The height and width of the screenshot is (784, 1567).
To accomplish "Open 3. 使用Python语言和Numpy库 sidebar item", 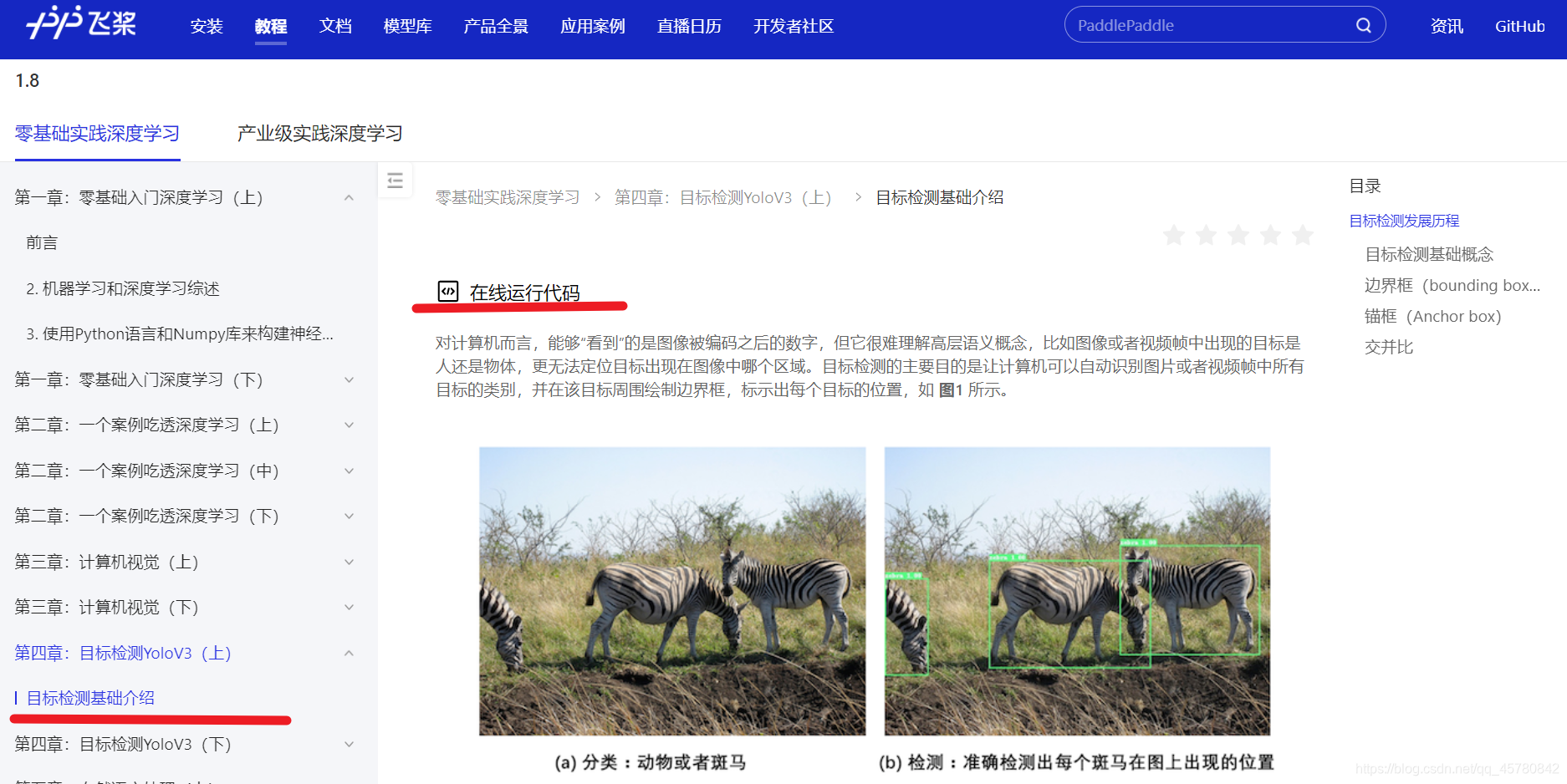I will coord(179,333).
